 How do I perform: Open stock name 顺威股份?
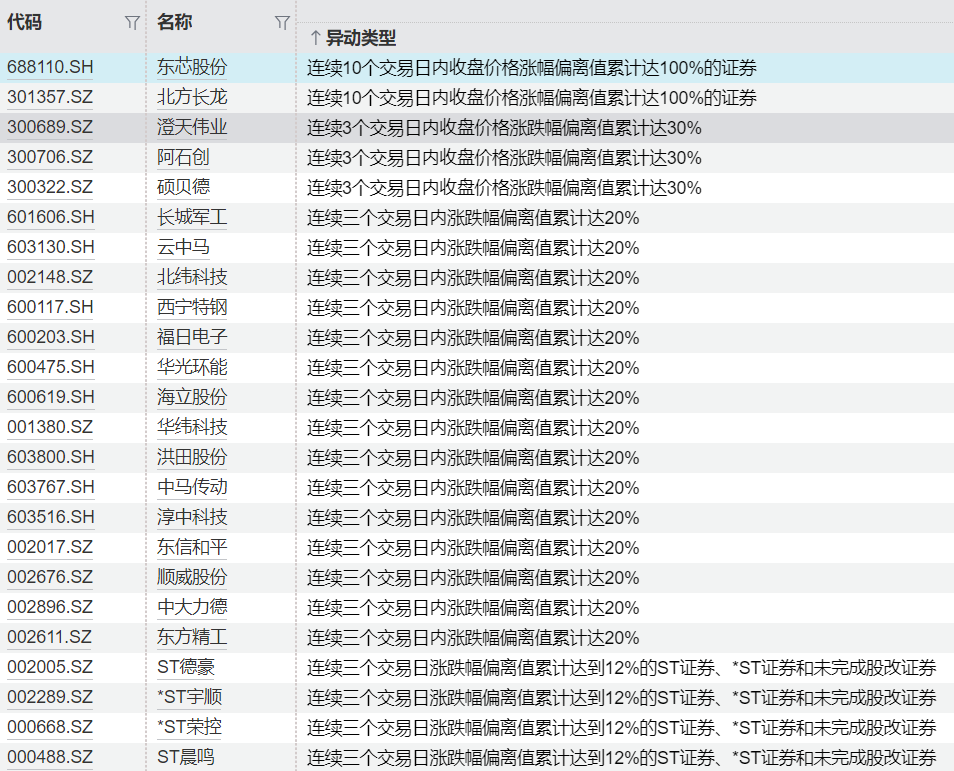coord(192,577)
